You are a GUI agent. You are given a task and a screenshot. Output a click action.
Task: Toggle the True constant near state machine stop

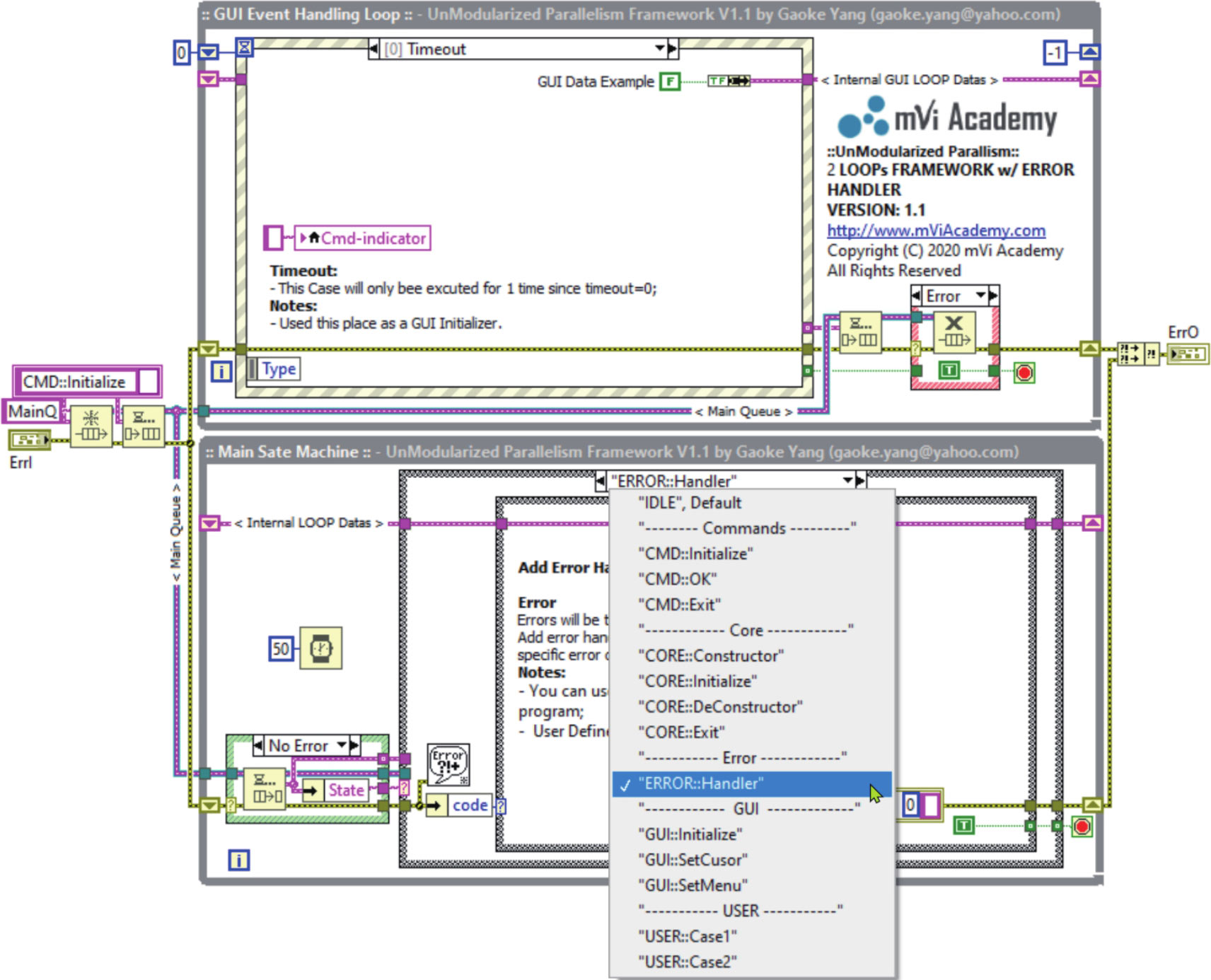(x=963, y=825)
